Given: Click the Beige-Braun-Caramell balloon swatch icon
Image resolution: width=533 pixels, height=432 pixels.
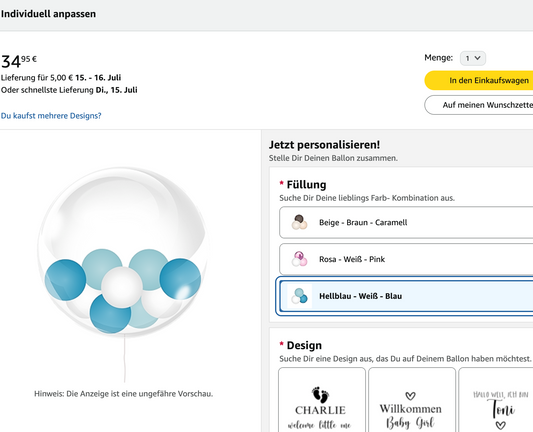Looking at the screenshot, I should point(299,222).
